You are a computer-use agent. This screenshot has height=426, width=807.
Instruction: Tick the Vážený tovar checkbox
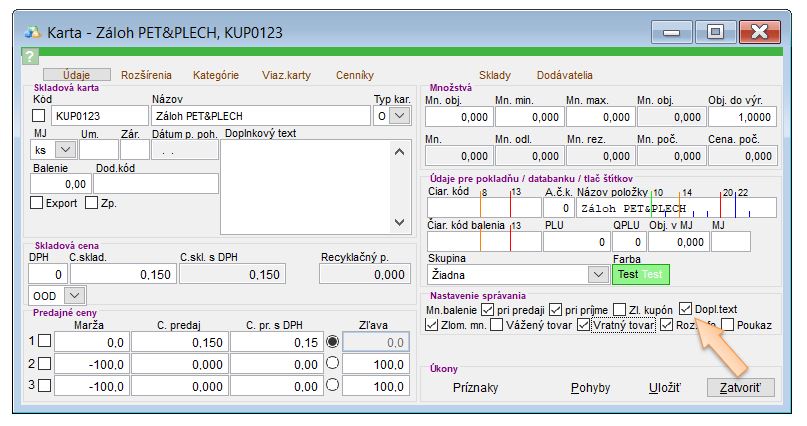(x=497, y=325)
